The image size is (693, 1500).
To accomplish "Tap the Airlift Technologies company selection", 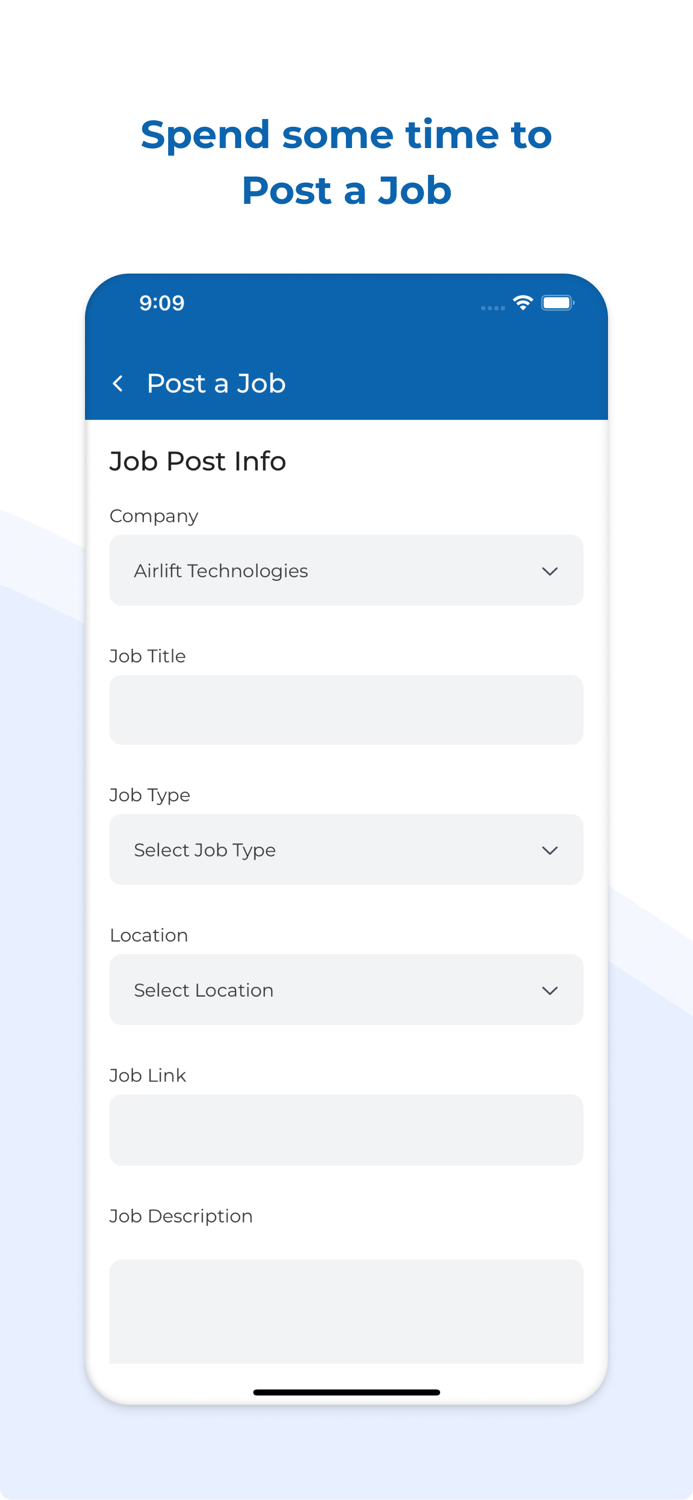I will (220, 571).
